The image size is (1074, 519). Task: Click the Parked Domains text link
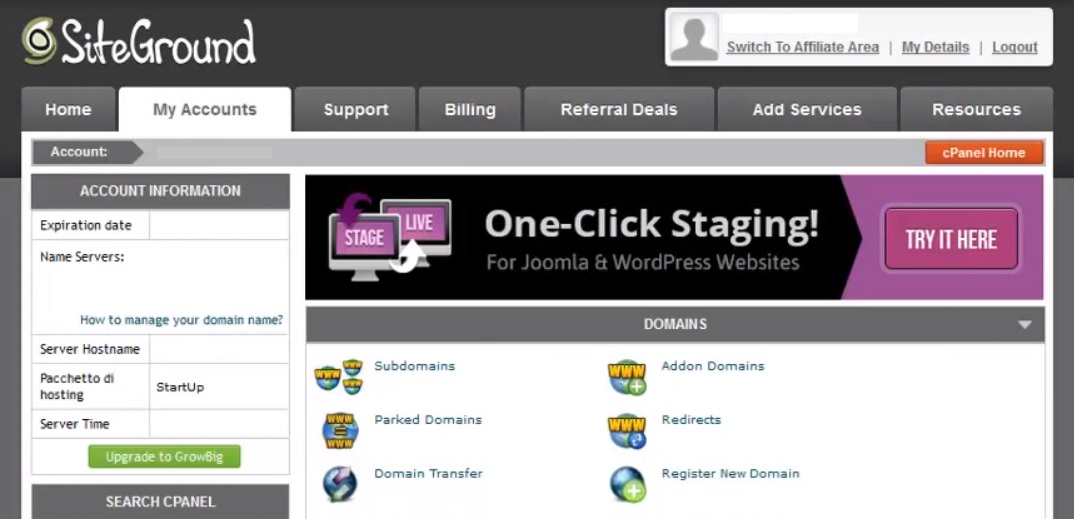(428, 420)
